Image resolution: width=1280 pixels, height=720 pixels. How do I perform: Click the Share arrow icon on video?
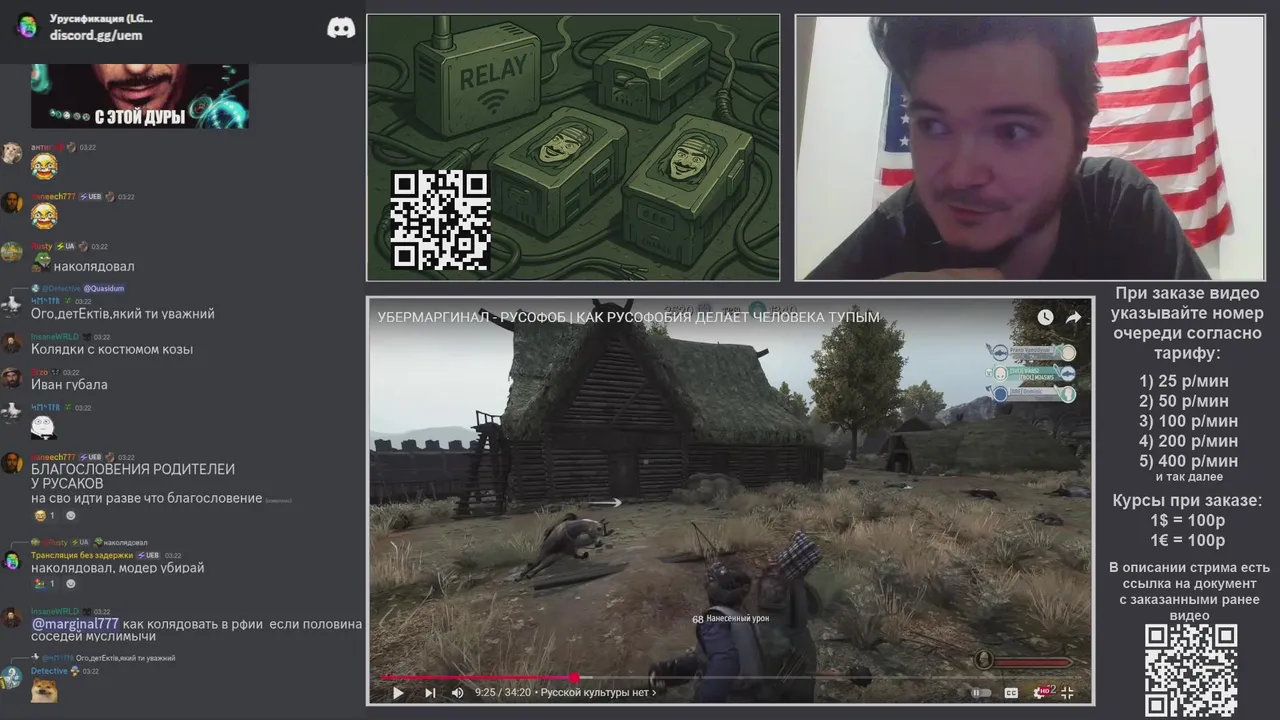point(1073,317)
